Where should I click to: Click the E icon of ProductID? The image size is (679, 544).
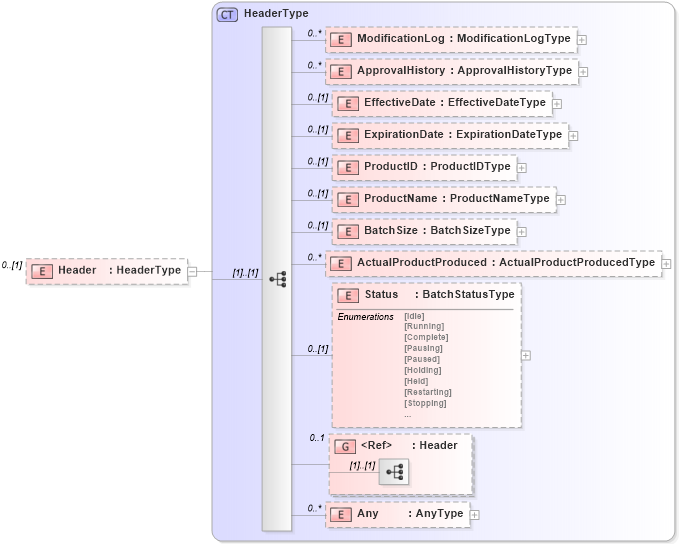click(348, 168)
